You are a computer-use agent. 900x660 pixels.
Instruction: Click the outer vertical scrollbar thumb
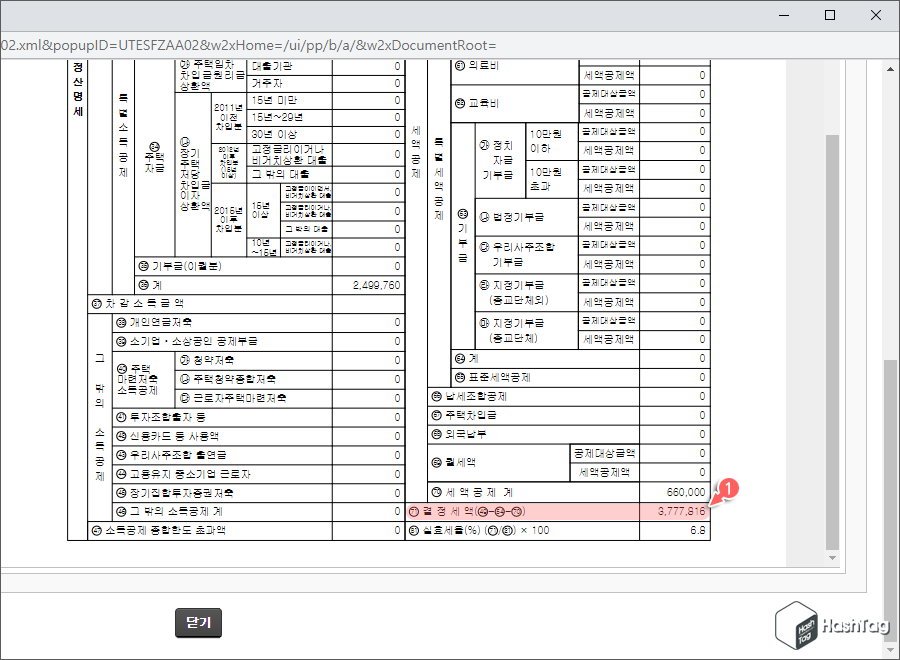[x=890, y=499]
